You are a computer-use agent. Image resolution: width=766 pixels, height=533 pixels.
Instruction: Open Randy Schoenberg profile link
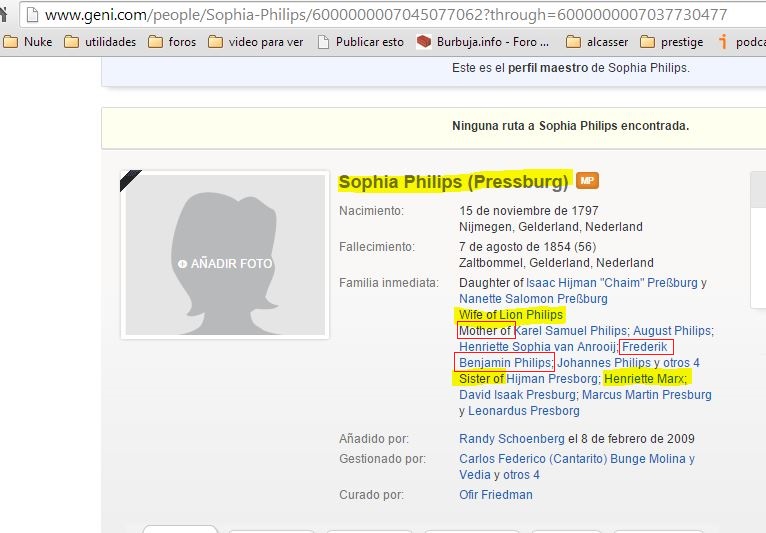pyautogui.click(x=511, y=439)
